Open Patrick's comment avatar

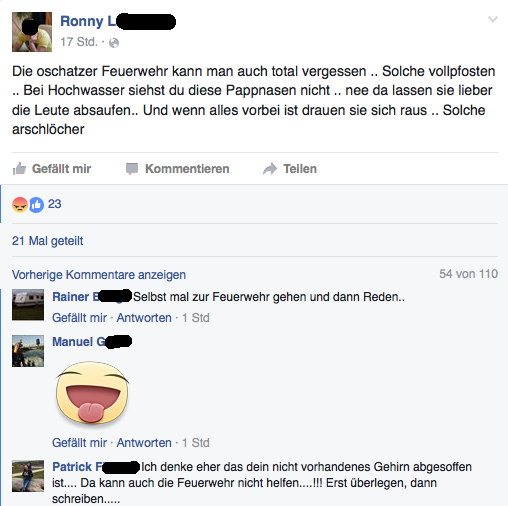28,476
